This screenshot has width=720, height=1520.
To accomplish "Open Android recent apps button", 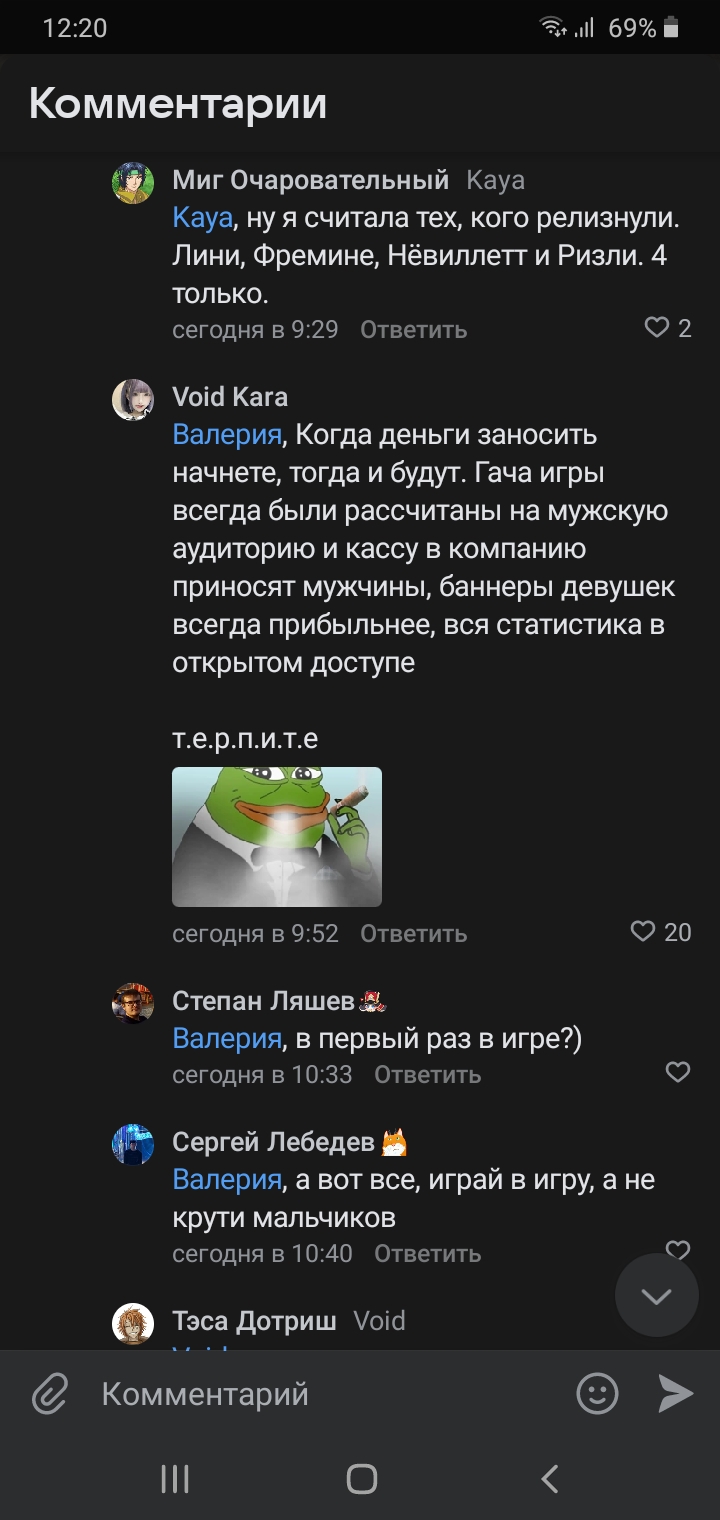I will click(x=175, y=1479).
